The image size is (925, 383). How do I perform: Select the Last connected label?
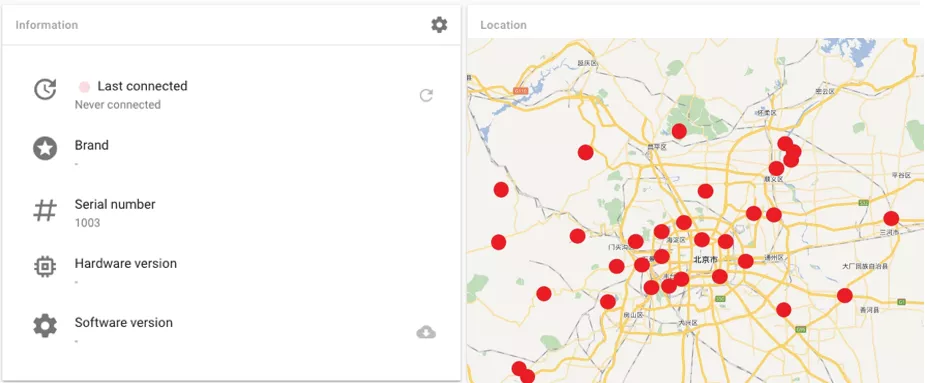[x=142, y=86]
